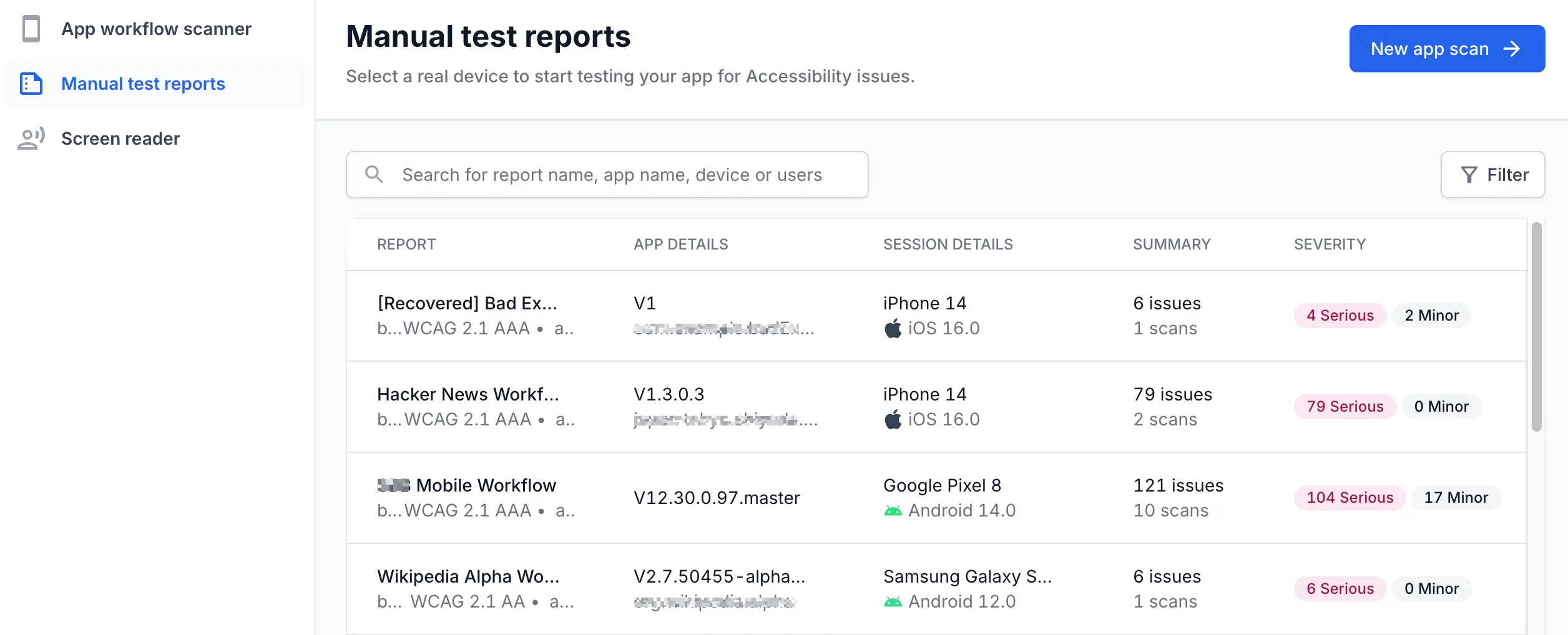The height and width of the screenshot is (635, 1568).
Task: Click Android icon beside Android 14.0
Action: pyautogui.click(x=893, y=511)
